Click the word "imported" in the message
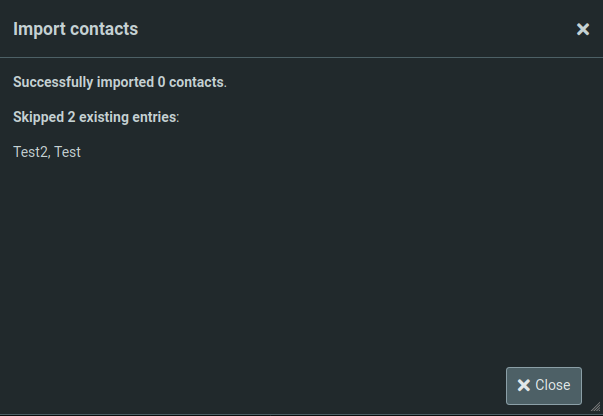The height and width of the screenshot is (416, 603). [x=127, y=81]
